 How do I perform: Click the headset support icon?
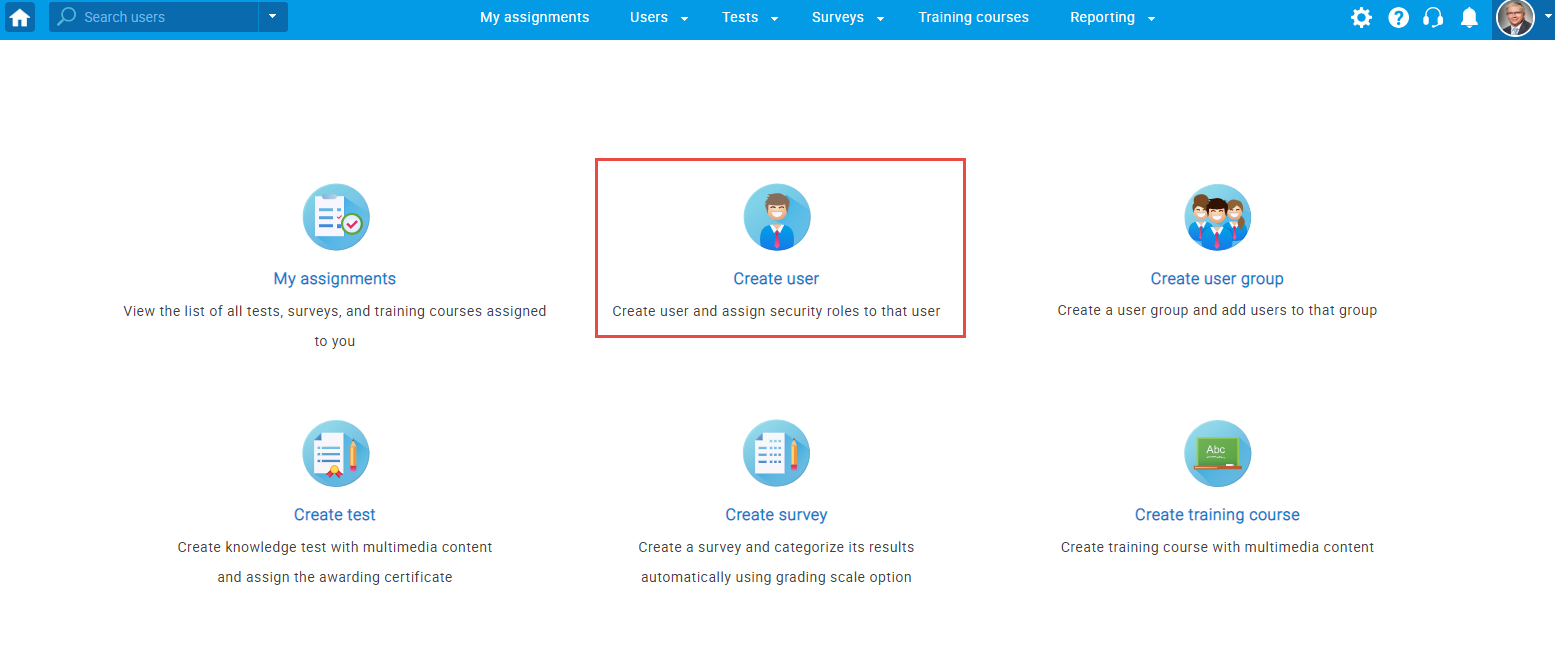(x=1433, y=18)
